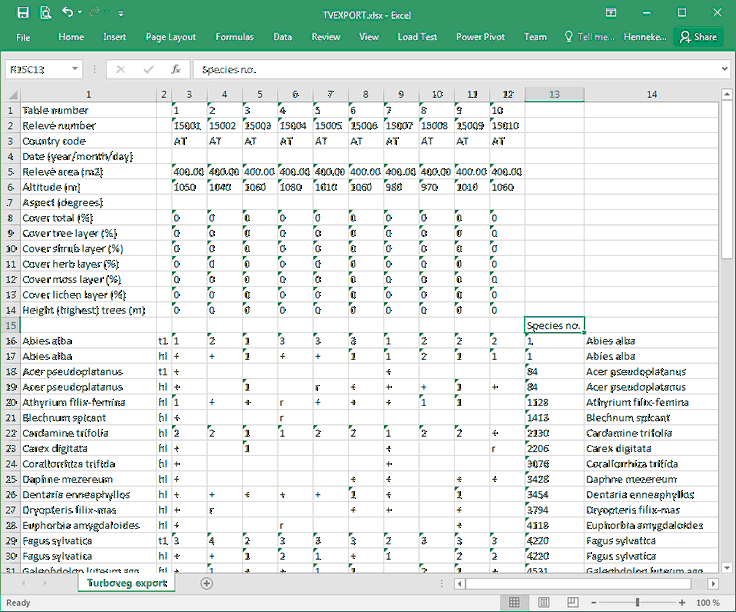The image size is (736, 612).
Task: Select the Turboveg export sheet tab
Action: coord(127,582)
